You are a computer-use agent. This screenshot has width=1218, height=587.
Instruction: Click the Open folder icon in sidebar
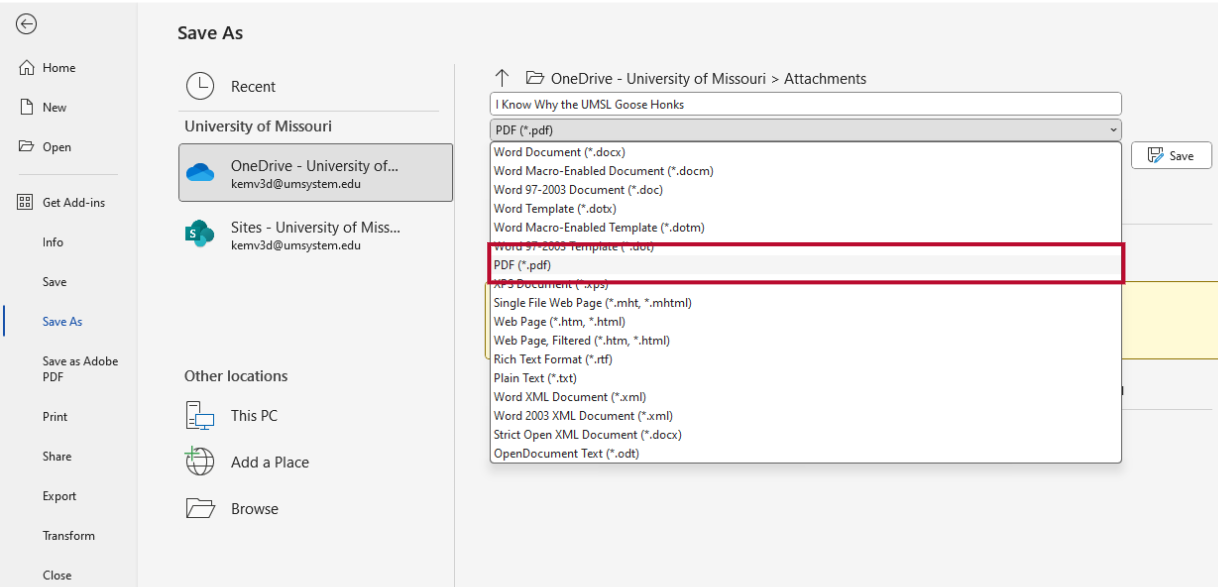tap(27, 147)
